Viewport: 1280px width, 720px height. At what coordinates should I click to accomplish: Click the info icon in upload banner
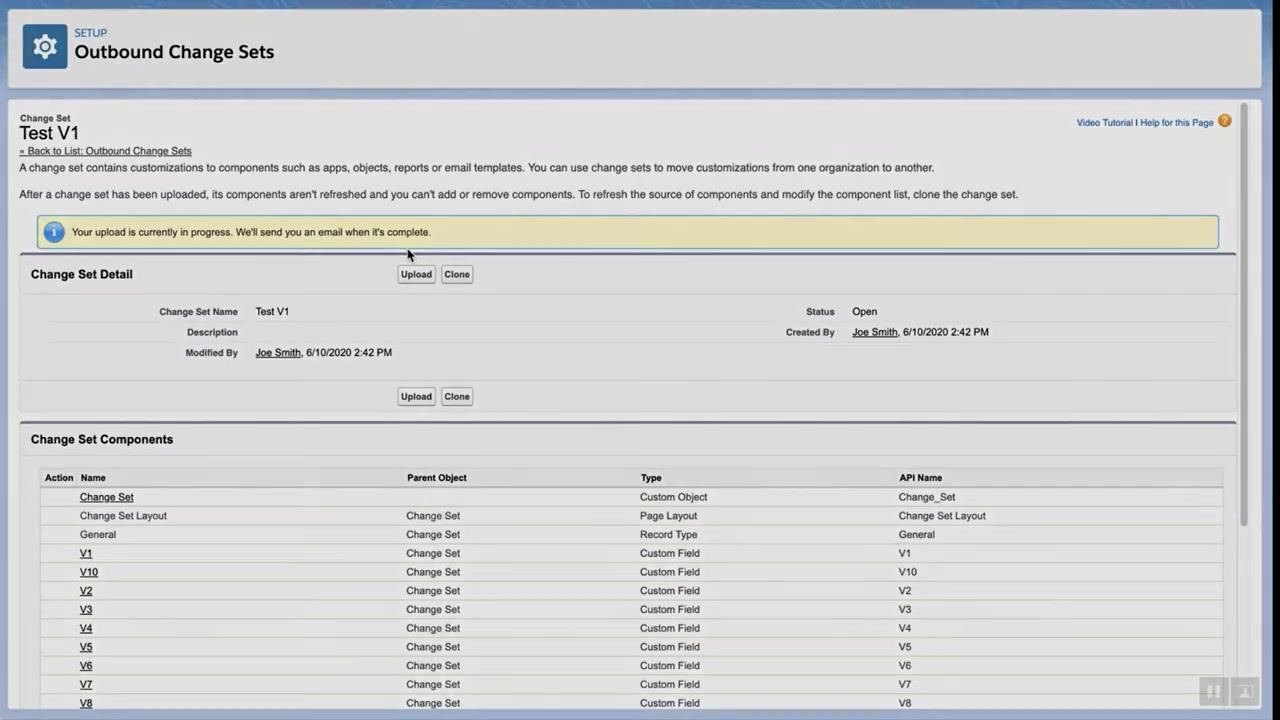pyautogui.click(x=54, y=232)
